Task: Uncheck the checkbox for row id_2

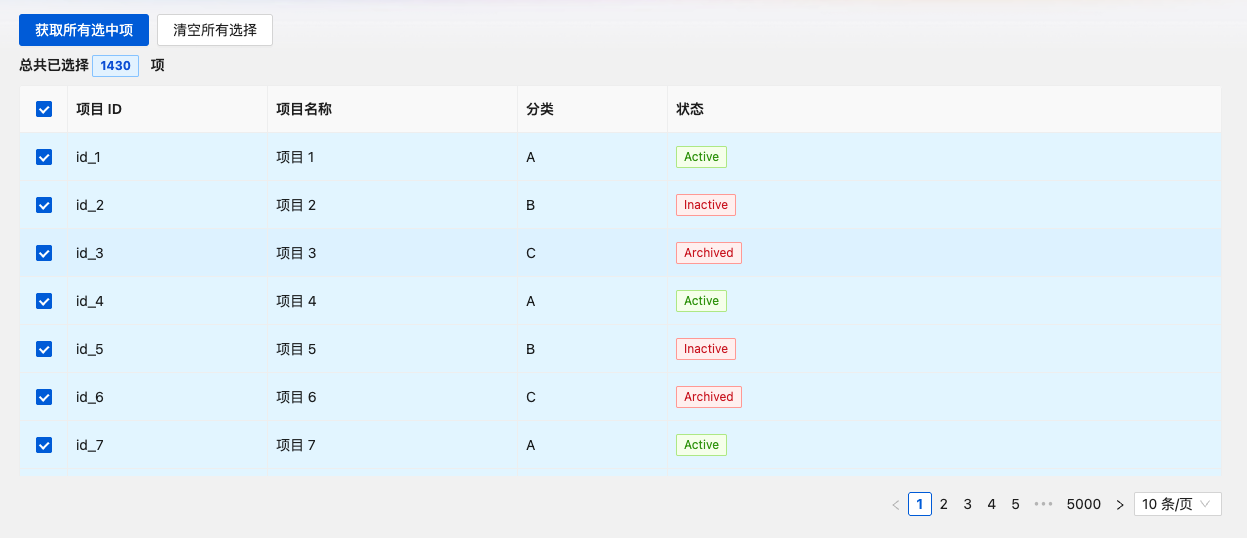Action: pos(44,205)
